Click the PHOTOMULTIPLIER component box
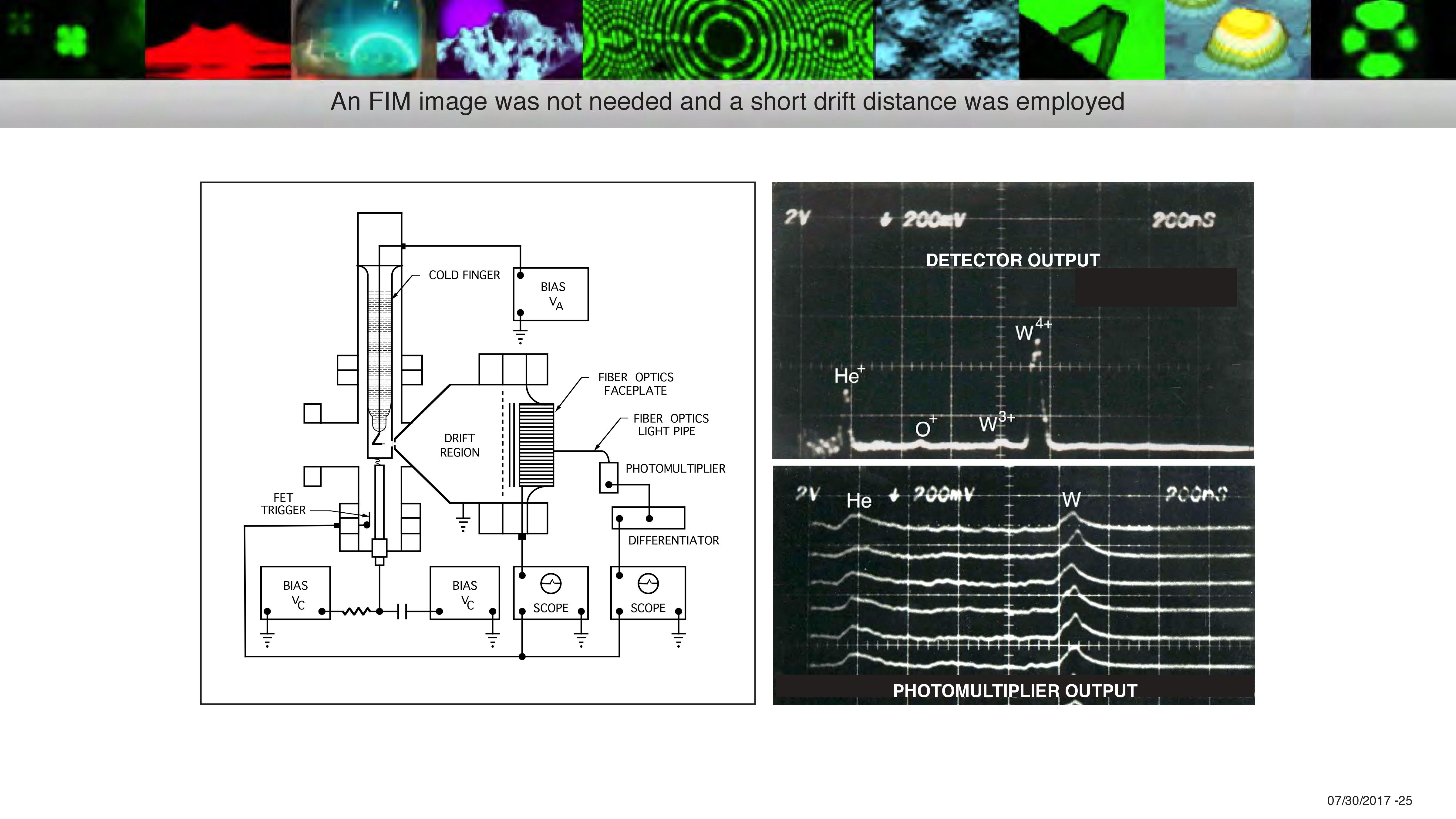The image size is (1456, 819). tap(609, 478)
